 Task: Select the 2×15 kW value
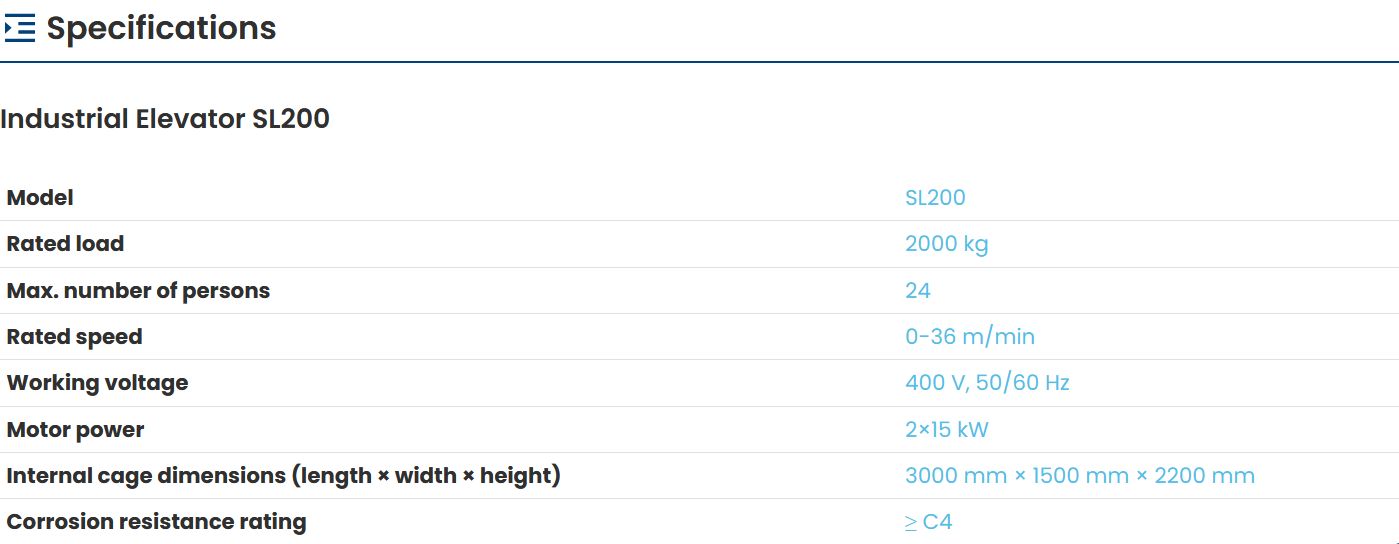946,430
